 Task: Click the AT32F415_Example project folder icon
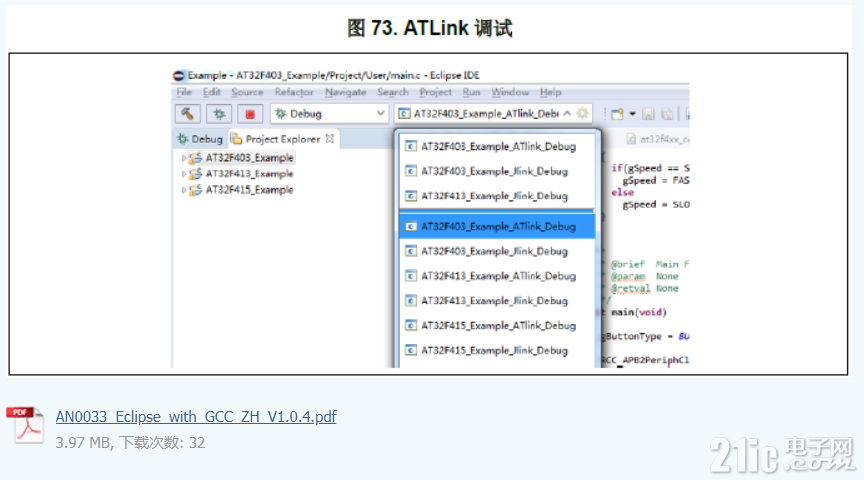pos(195,190)
